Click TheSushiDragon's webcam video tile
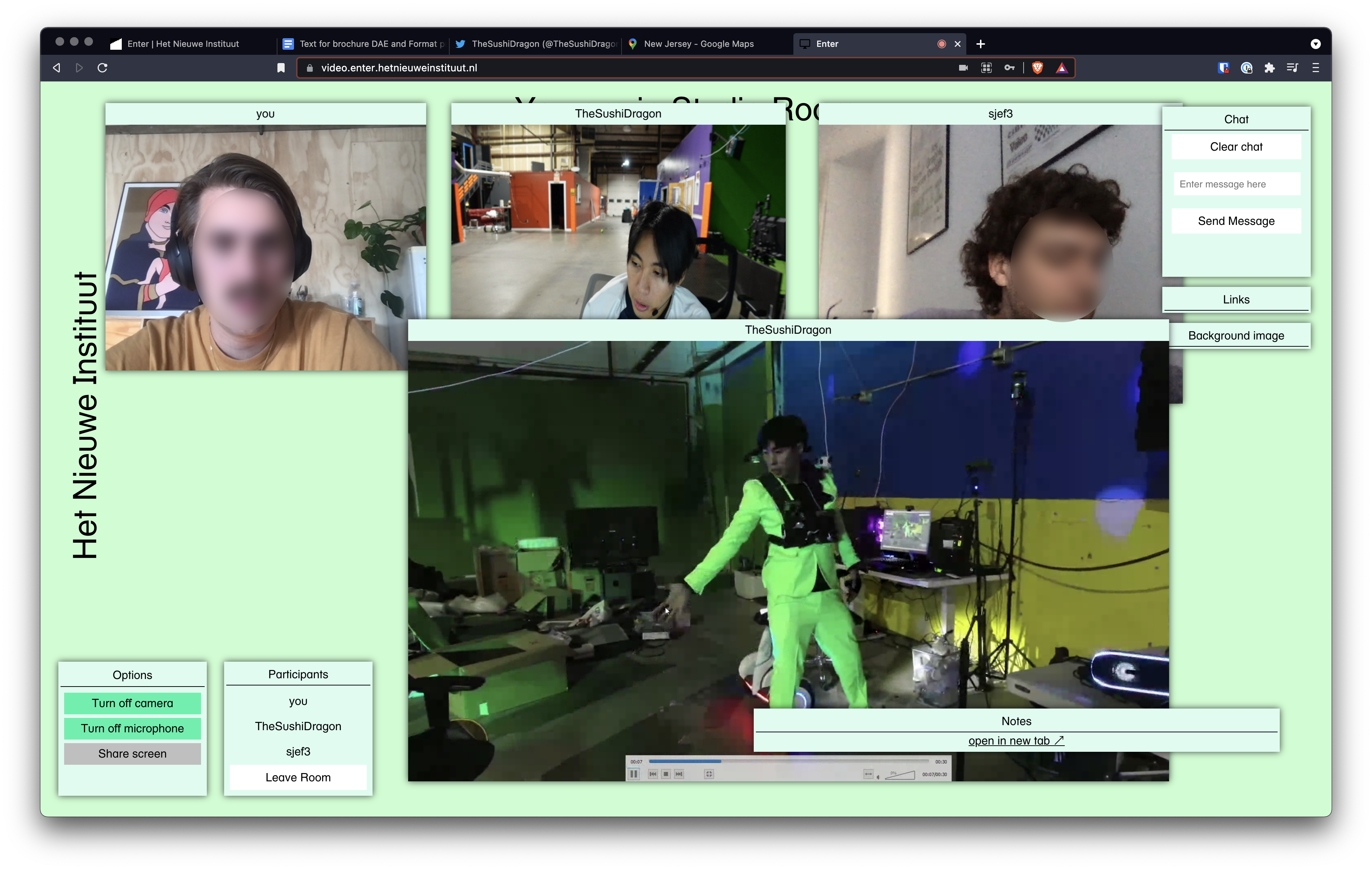Image resolution: width=1372 pixels, height=870 pixels. [x=618, y=221]
